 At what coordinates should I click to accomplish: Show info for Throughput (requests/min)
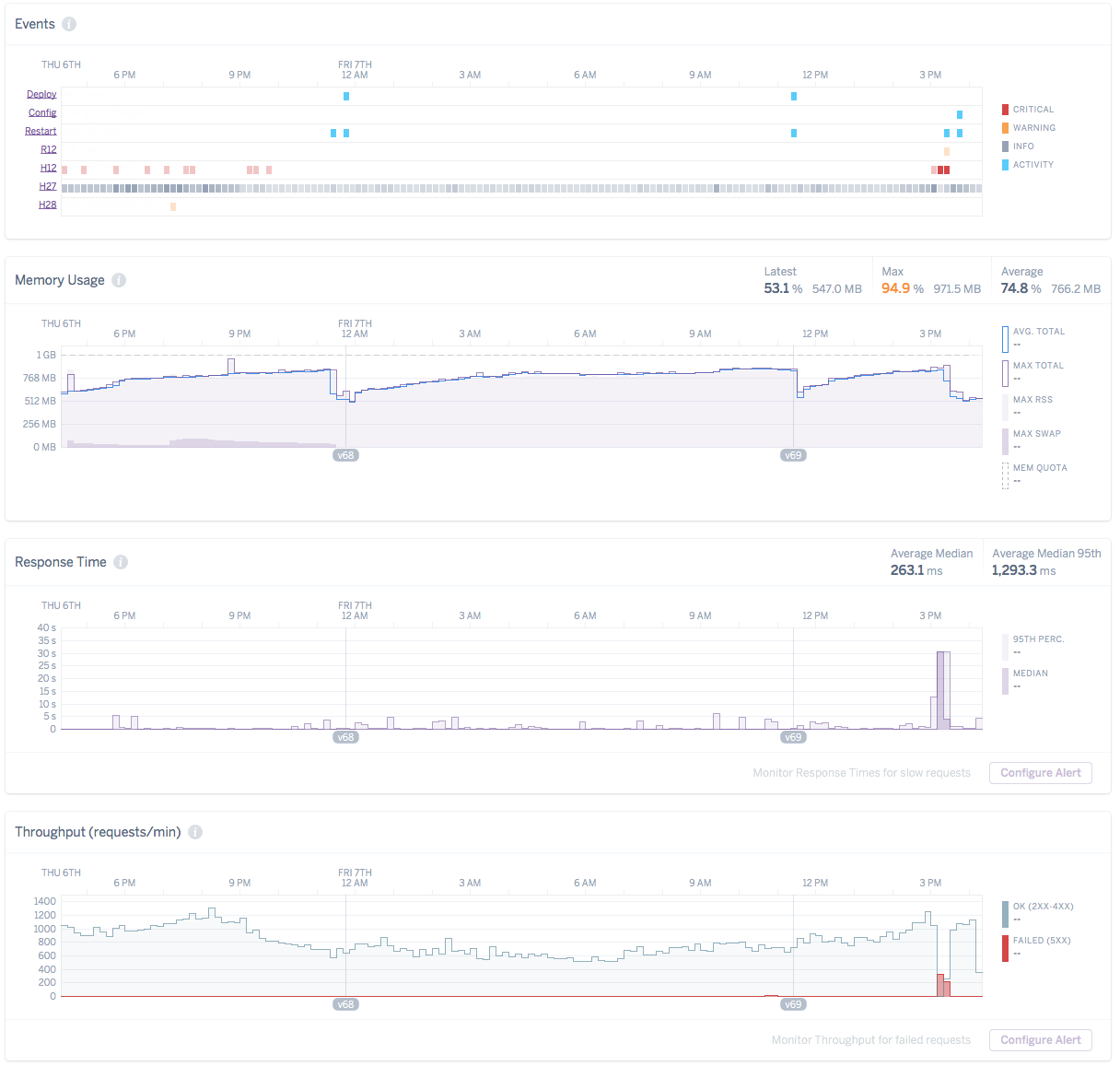(x=195, y=832)
